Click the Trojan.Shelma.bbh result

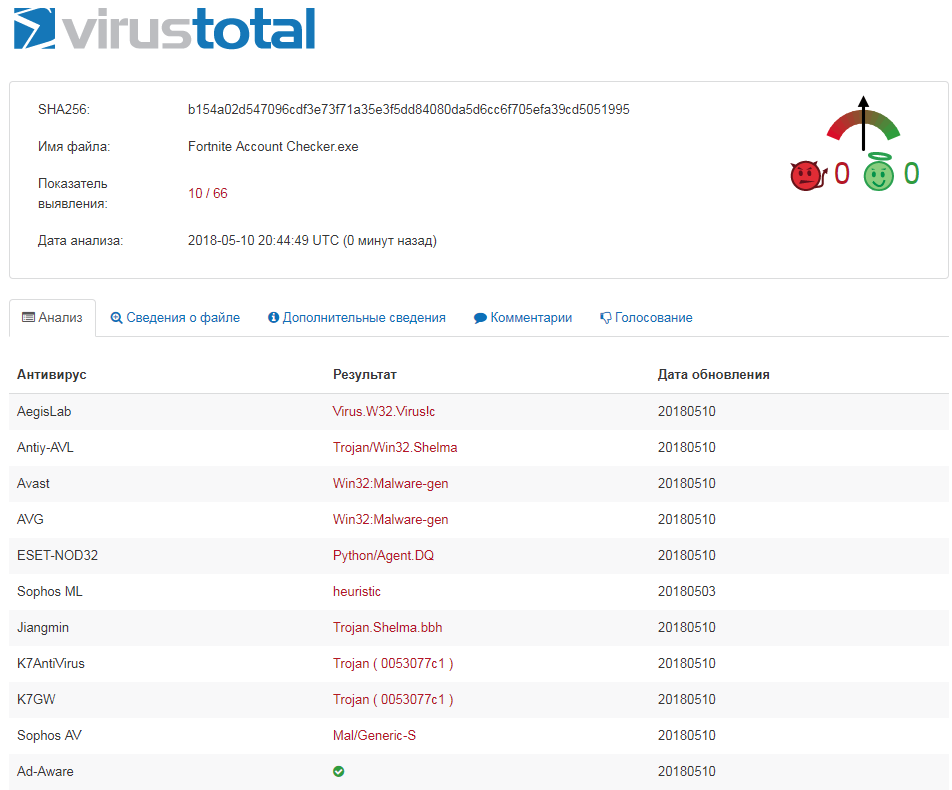tap(387, 627)
